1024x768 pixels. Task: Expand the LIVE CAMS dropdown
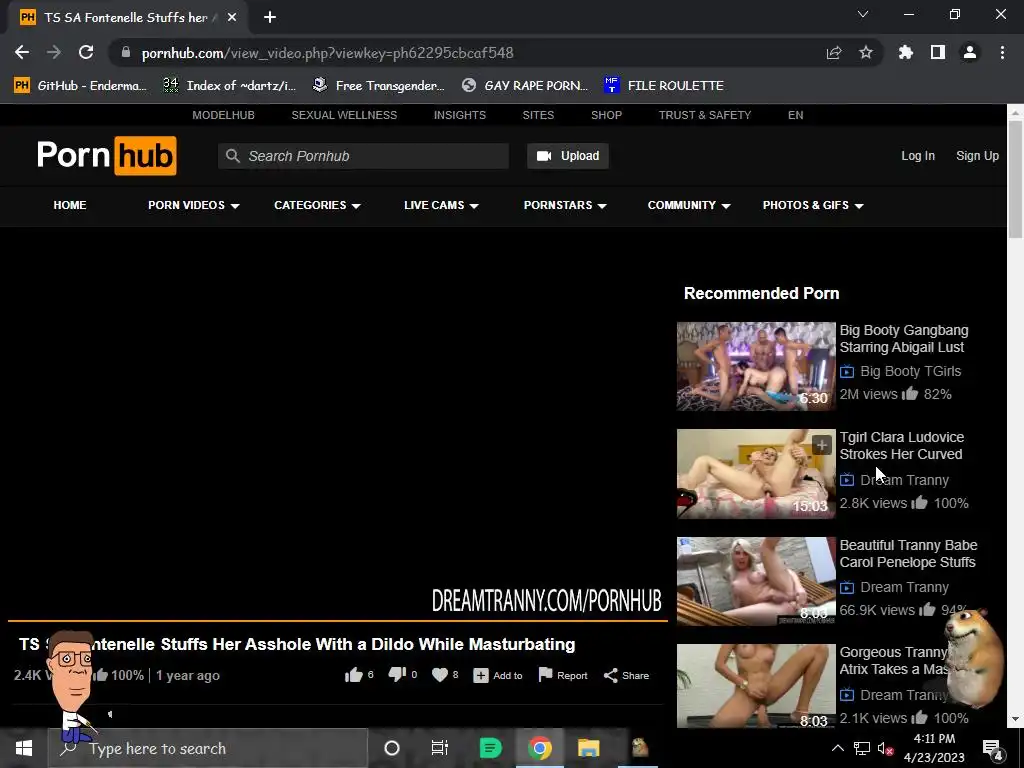point(441,205)
